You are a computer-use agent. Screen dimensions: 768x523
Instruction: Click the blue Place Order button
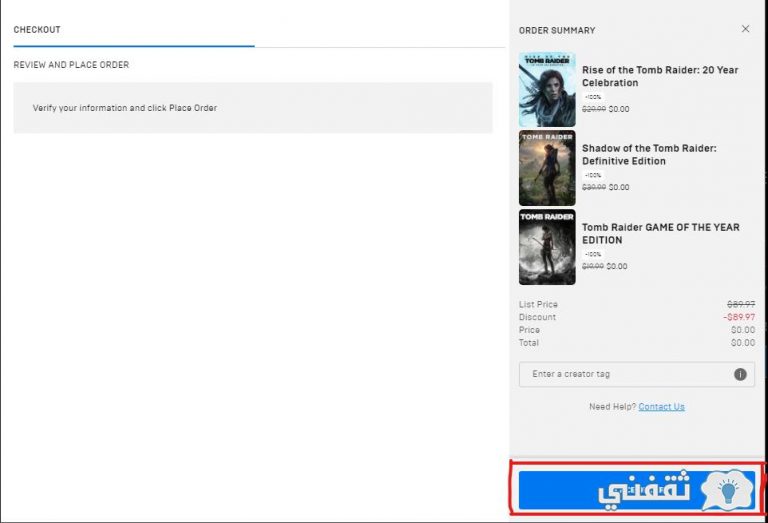[637, 490]
